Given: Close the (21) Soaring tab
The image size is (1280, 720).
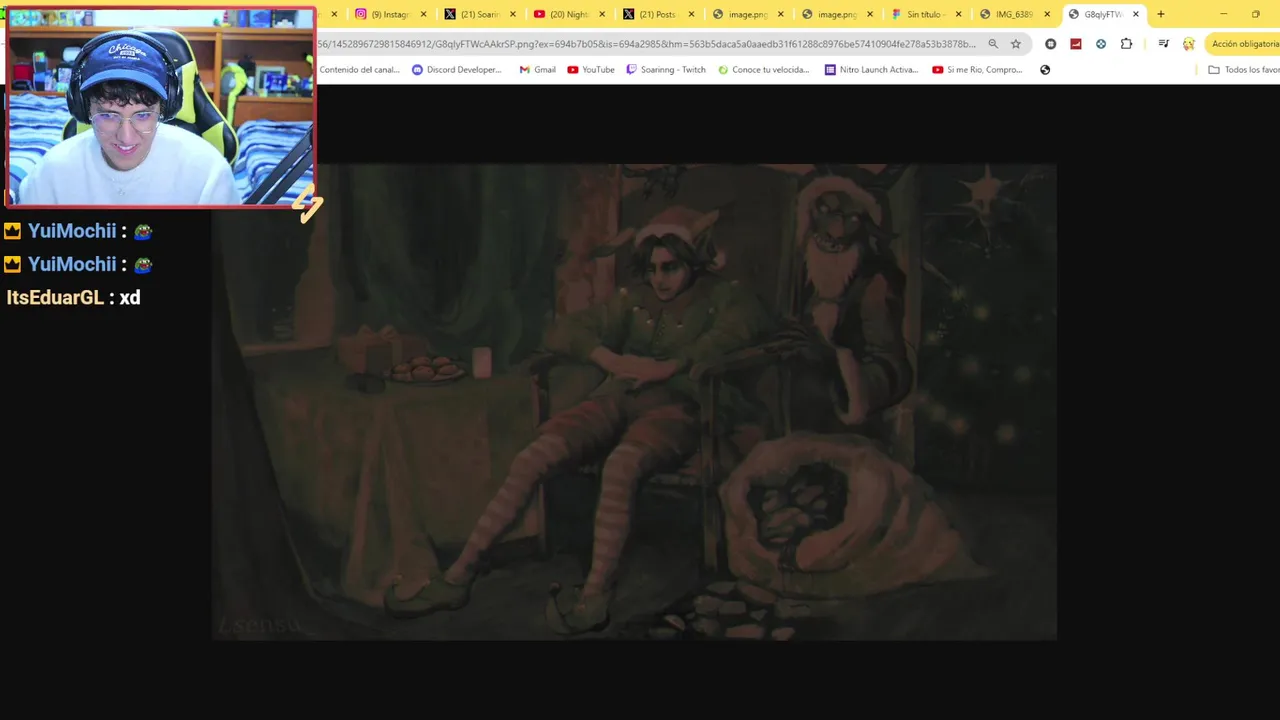Looking at the screenshot, I should click(x=513, y=14).
